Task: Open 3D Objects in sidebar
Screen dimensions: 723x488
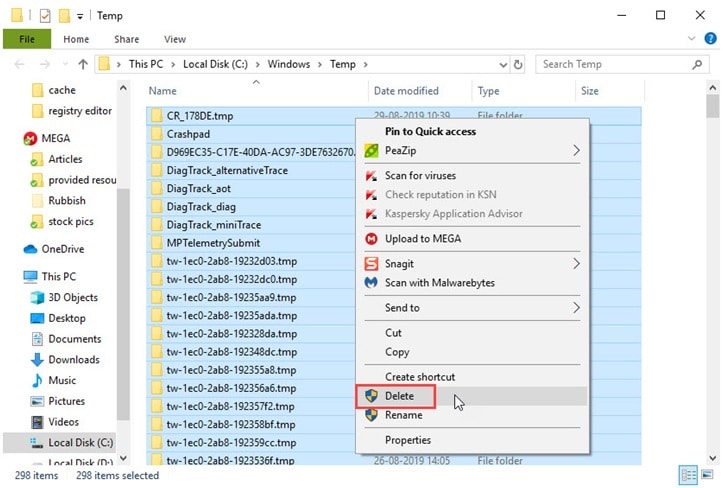Action: pyautogui.click(x=73, y=298)
